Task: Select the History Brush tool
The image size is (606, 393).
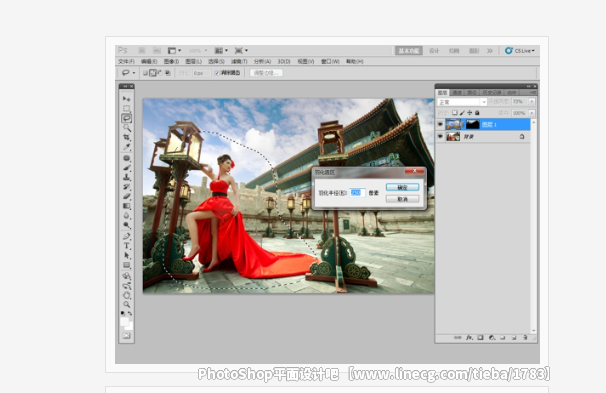Action: point(126,187)
